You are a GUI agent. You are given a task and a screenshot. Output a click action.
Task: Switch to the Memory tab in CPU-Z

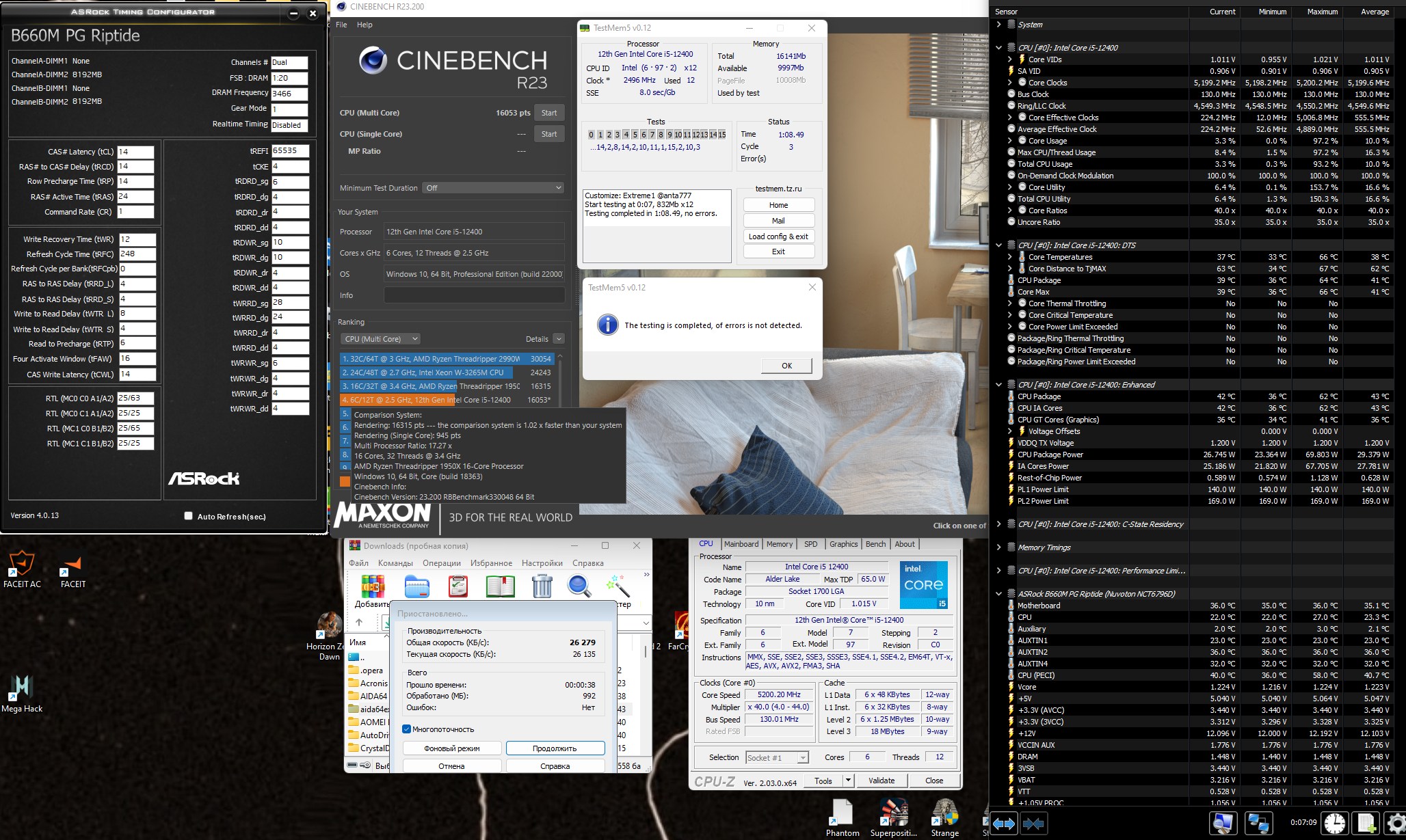coord(779,544)
